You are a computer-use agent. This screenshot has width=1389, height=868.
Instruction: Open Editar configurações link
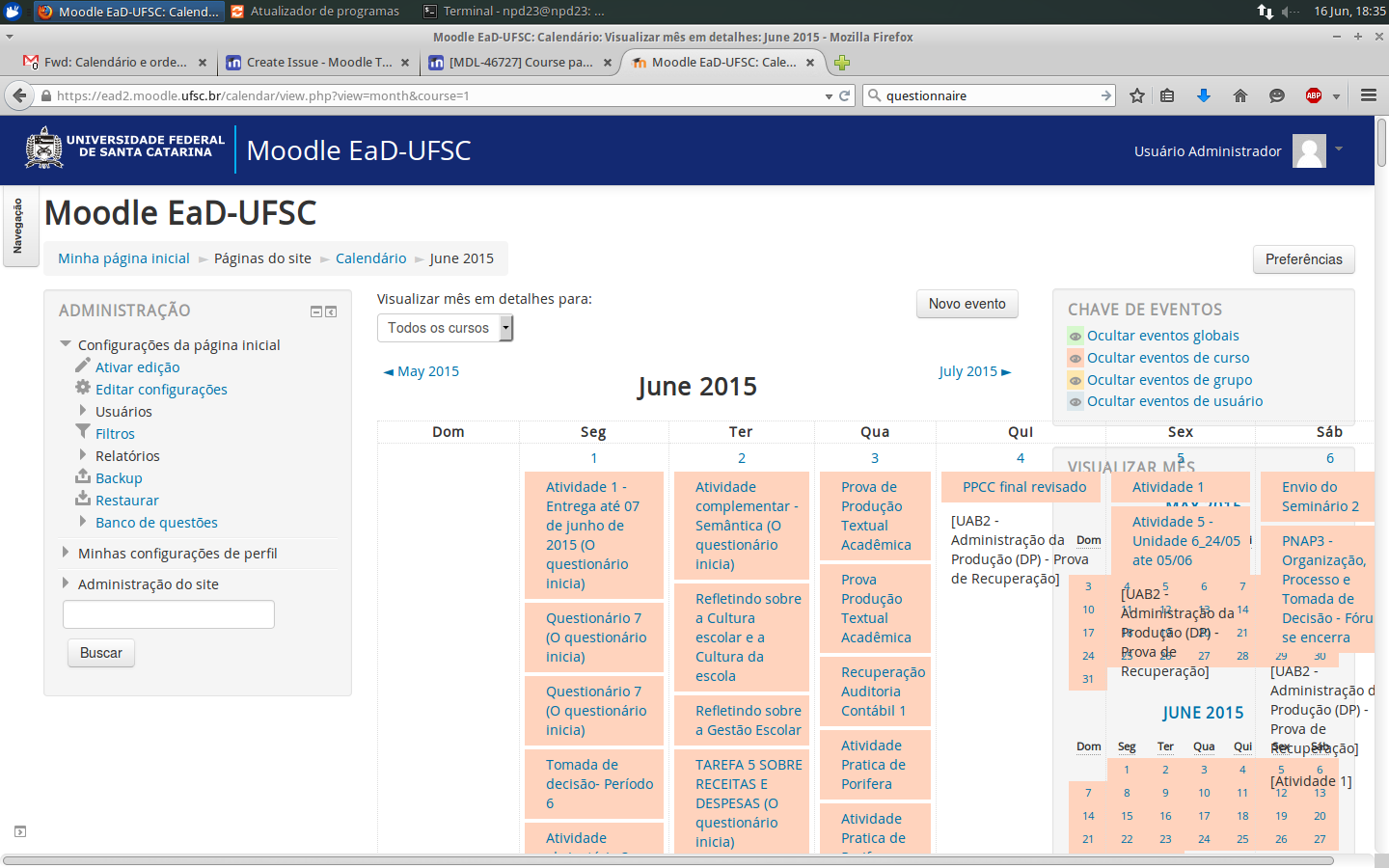pos(161,390)
